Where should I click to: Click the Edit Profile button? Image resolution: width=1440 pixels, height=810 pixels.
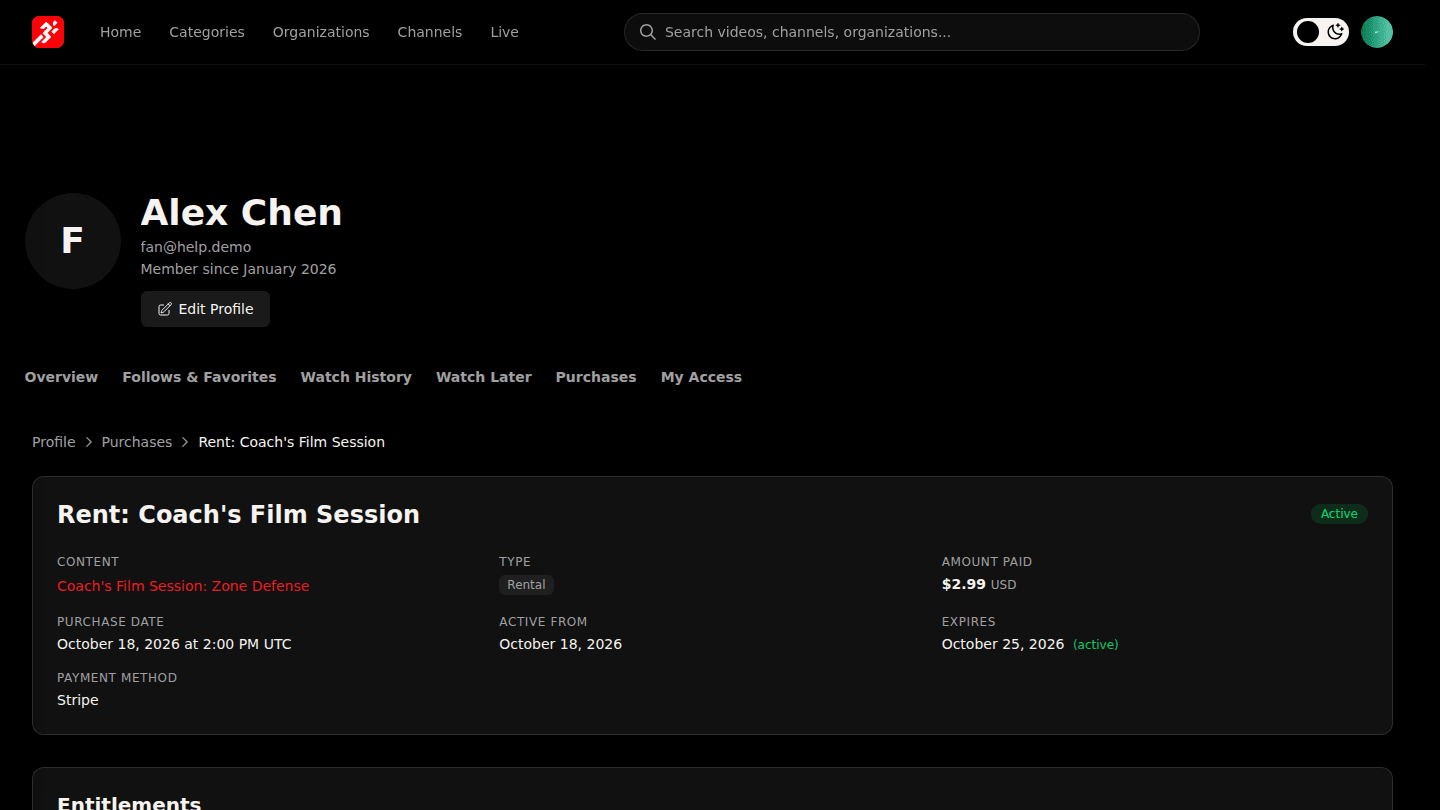(205, 309)
